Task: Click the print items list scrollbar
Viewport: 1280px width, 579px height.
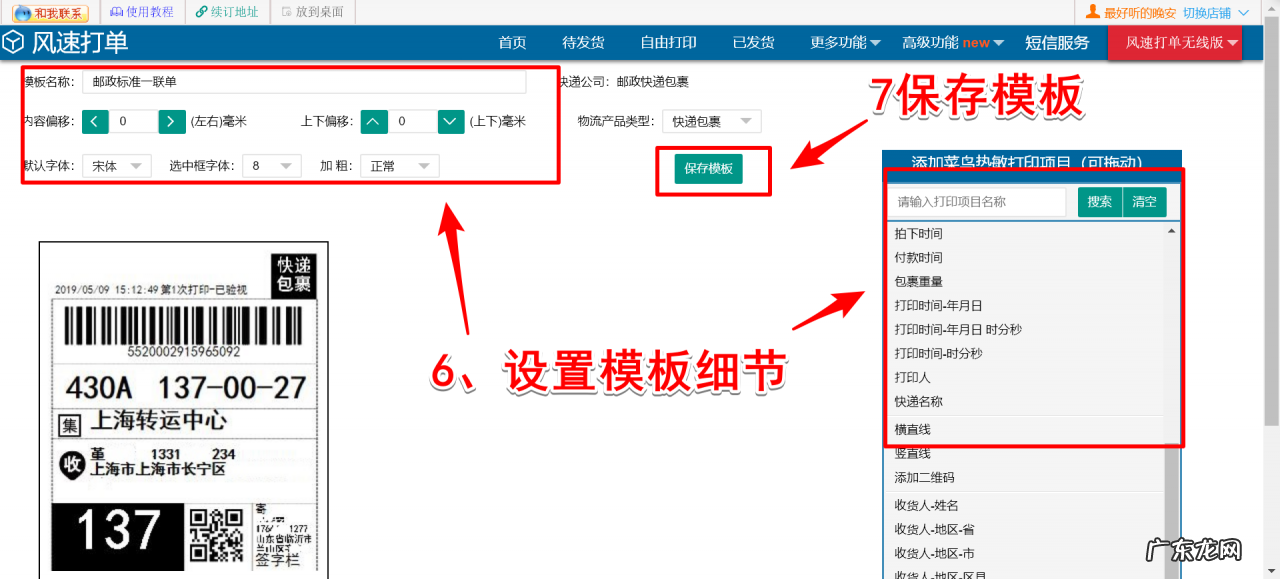Action: (1172, 330)
